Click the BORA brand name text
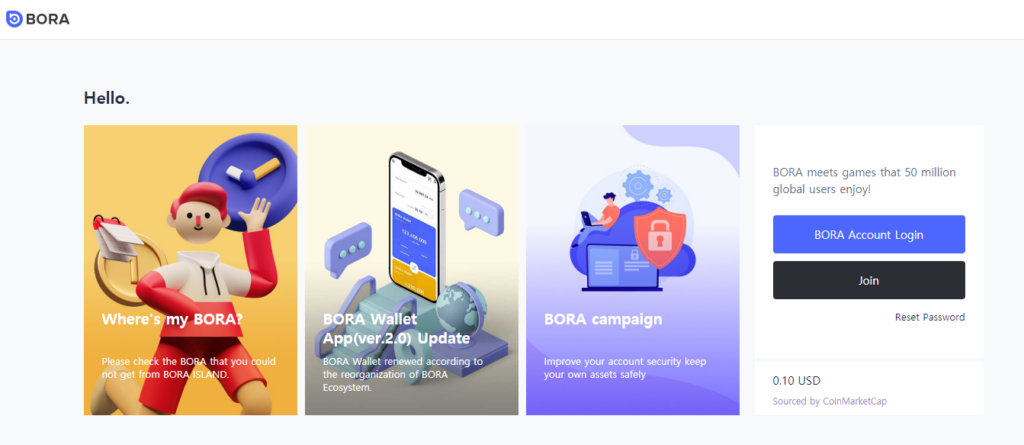1024x445 pixels. pos(48,20)
